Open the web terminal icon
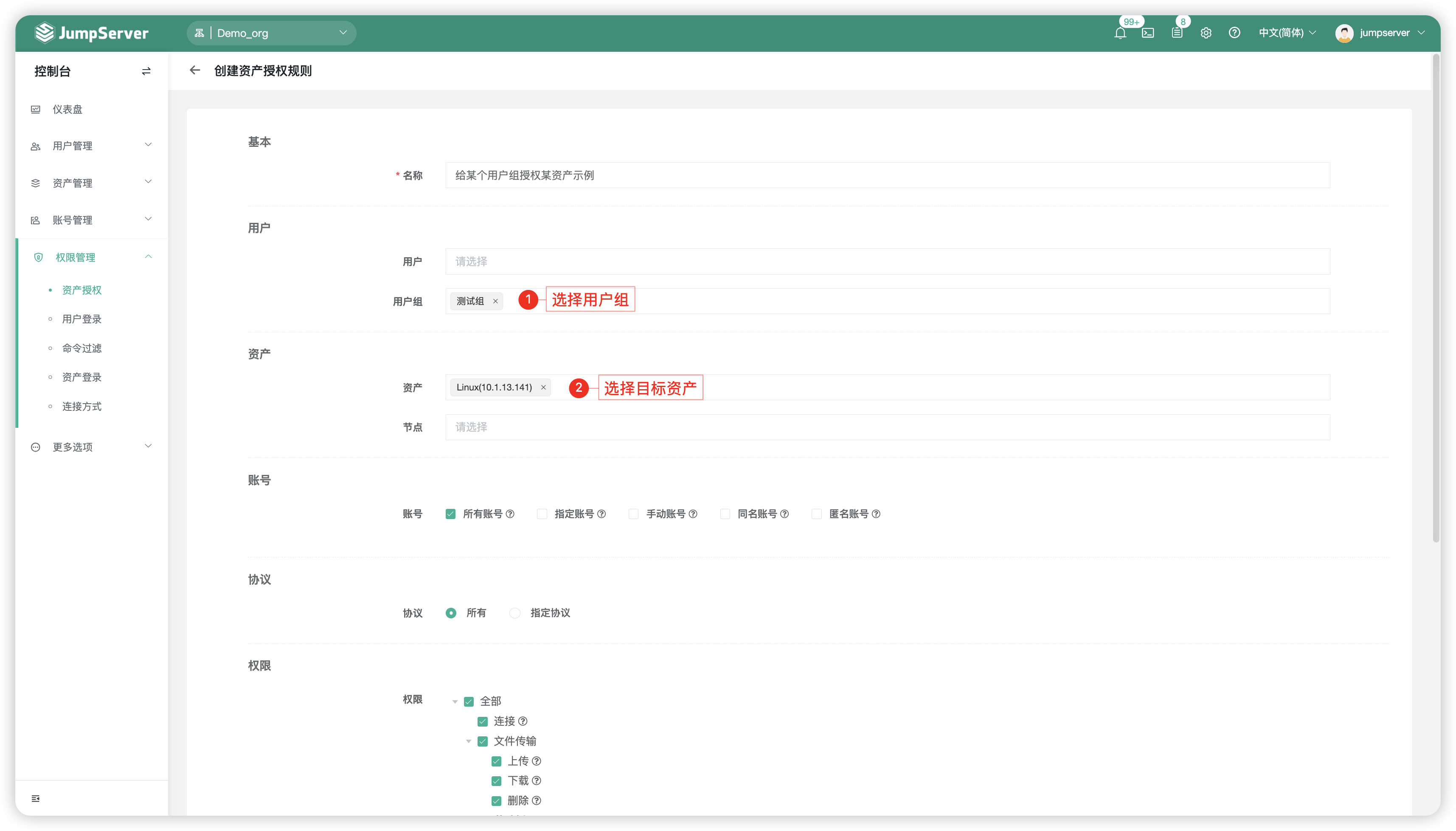This screenshot has height=831, width=1456. click(x=1148, y=33)
